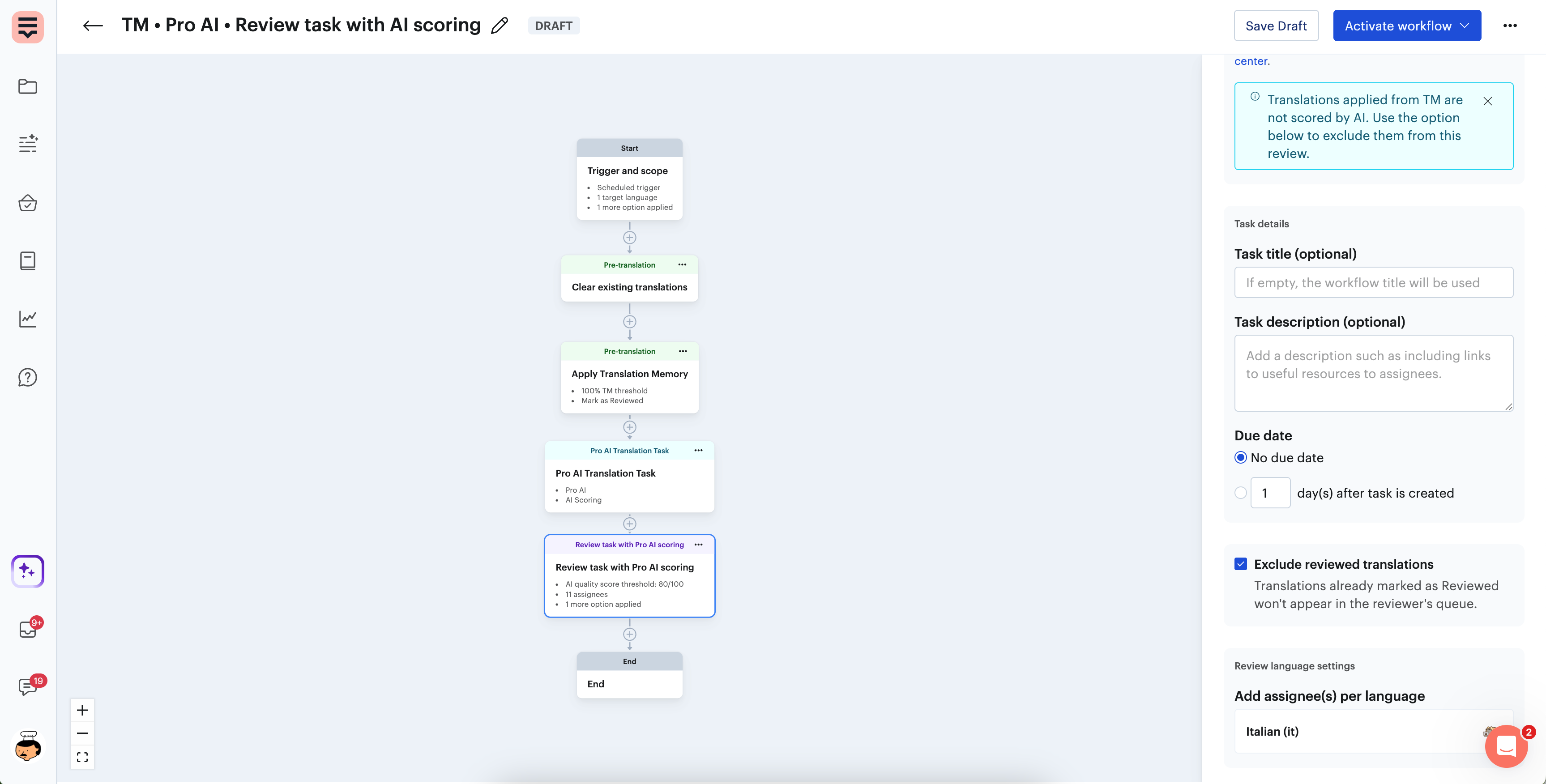Open the analytics chart icon in sidebar

pos(28,319)
